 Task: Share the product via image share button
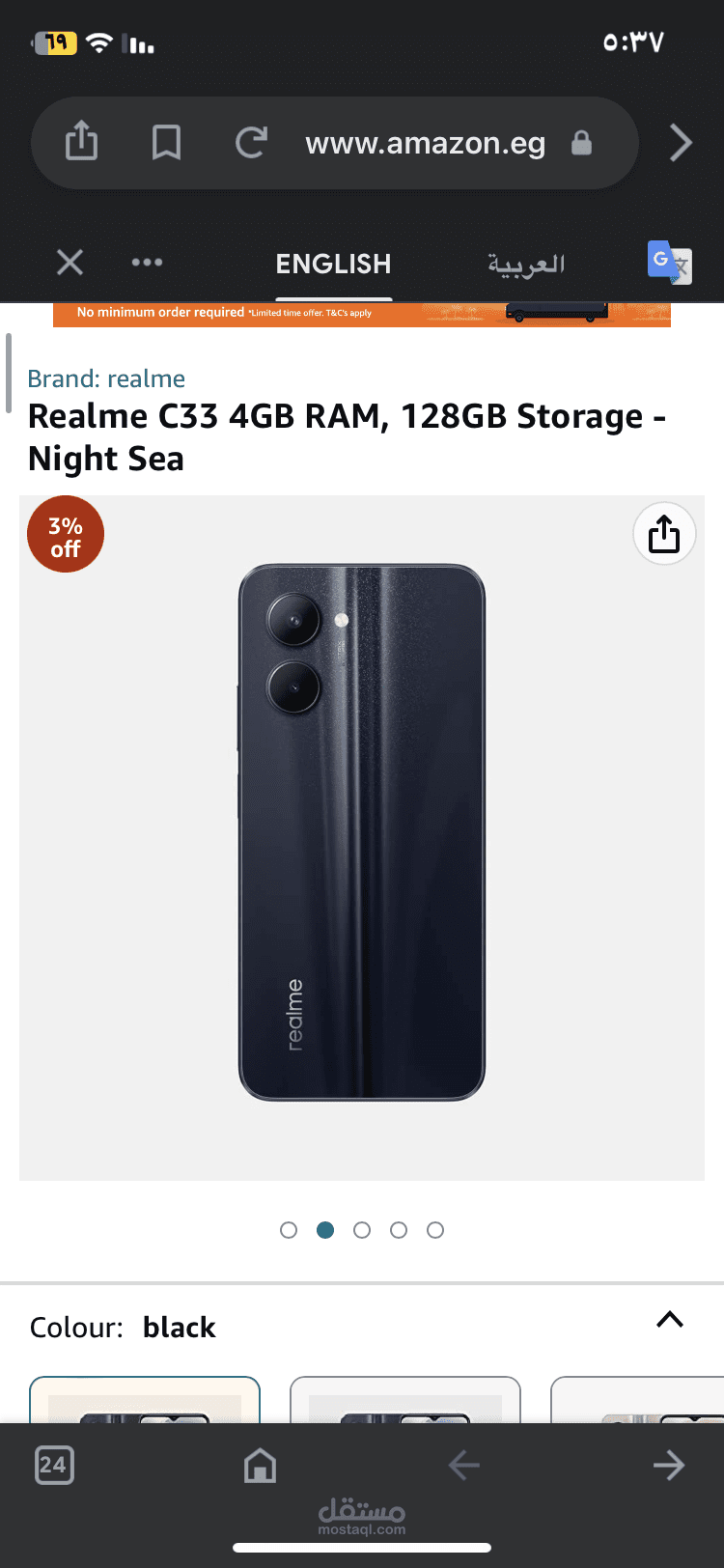pyautogui.click(x=664, y=534)
